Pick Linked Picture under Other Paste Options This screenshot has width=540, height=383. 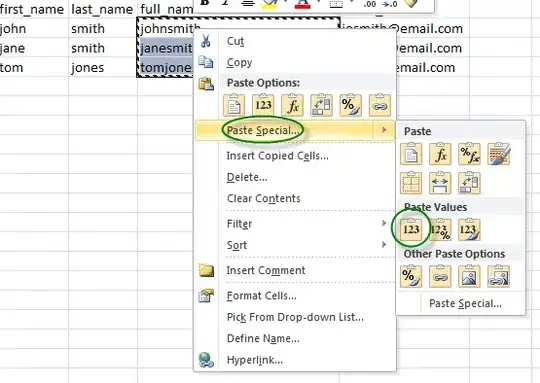pyautogui.click(x=499, y=277)
